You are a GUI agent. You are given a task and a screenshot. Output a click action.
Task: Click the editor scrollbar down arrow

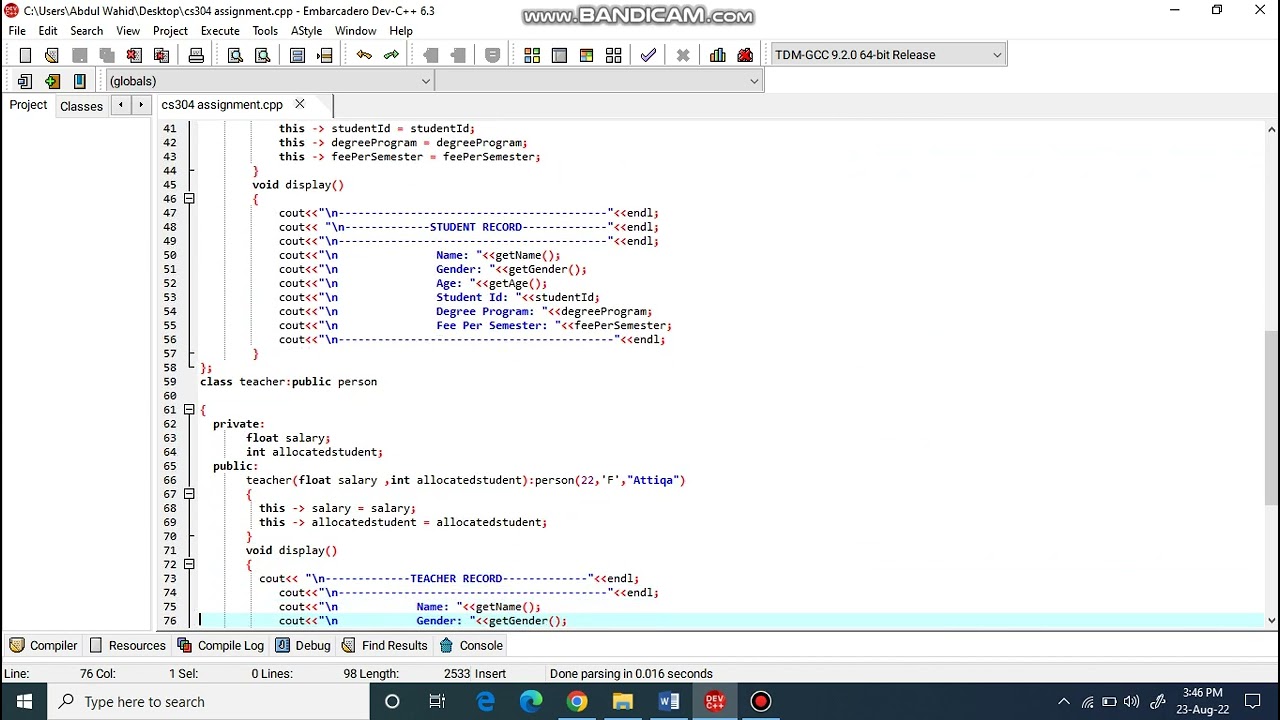tap(1271, 620)
